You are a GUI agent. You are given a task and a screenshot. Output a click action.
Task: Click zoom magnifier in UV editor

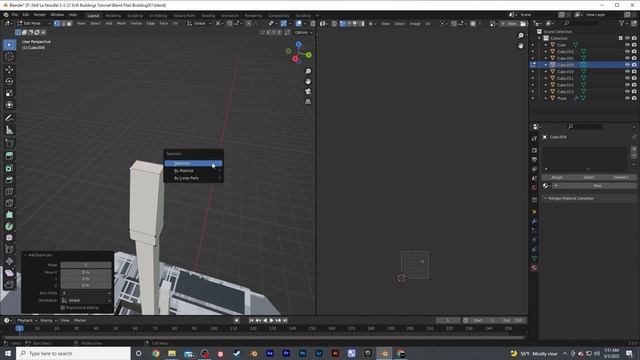pyautogui.click(x=520, y=36)
